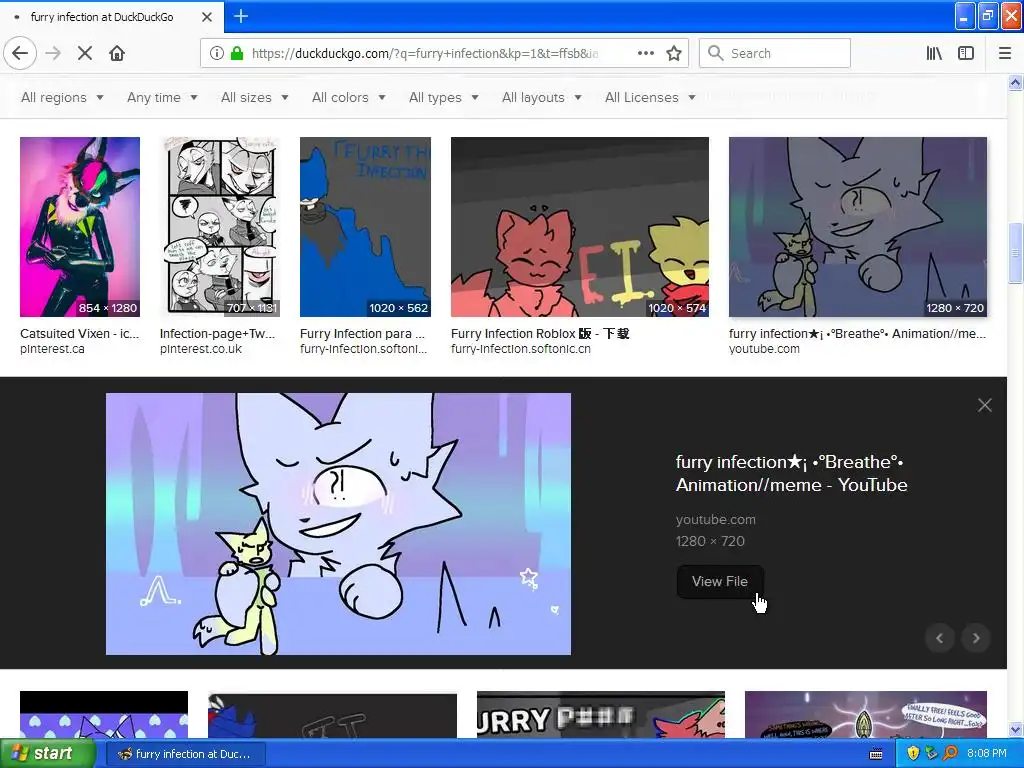1024x768 pixels.
Task: Open page actions three-dot menu
Action: (646, 53)
